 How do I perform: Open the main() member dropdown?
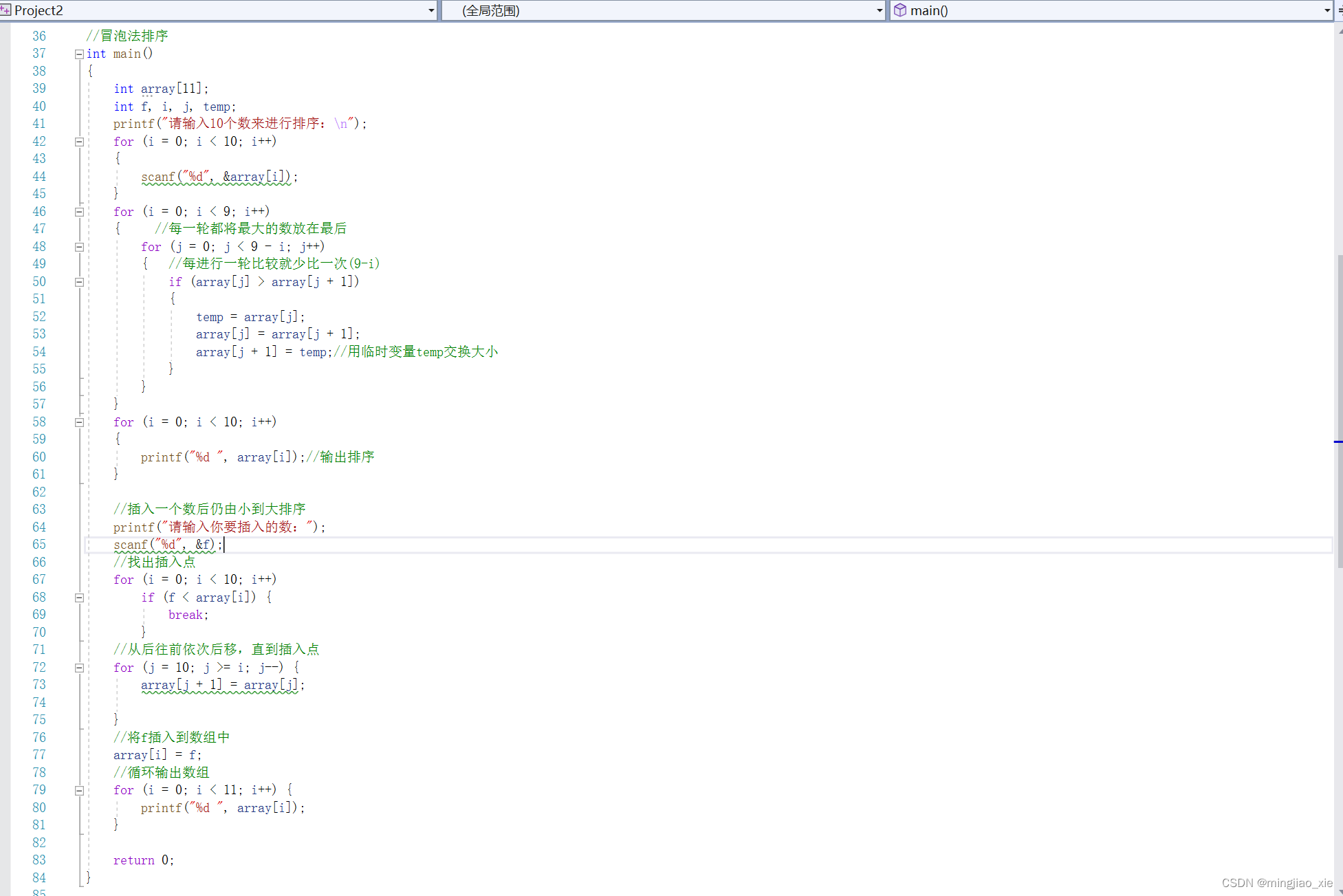(x=1327, y=10)
